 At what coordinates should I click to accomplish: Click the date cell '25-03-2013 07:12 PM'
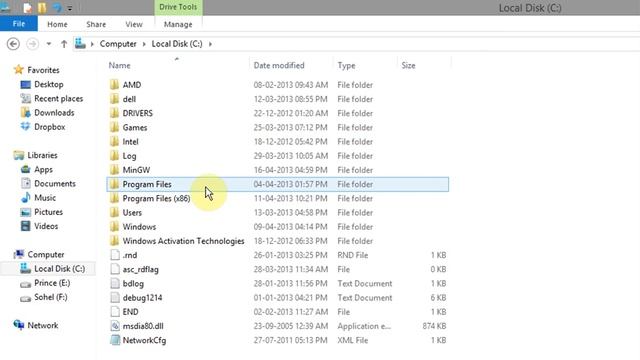tap(290, 127)
